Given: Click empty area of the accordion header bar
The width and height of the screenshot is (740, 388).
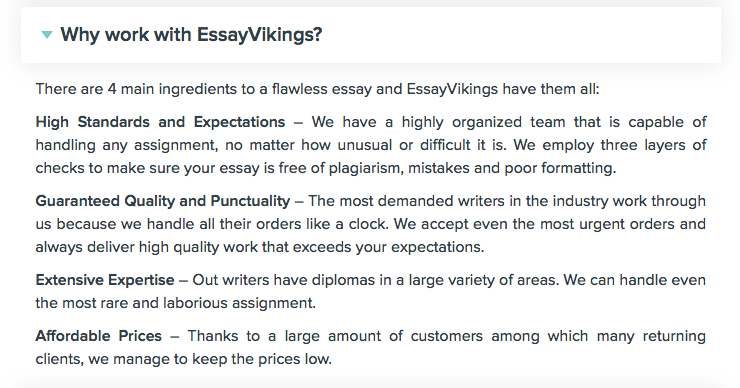Looking at the screenshot, I should (519, 35).
